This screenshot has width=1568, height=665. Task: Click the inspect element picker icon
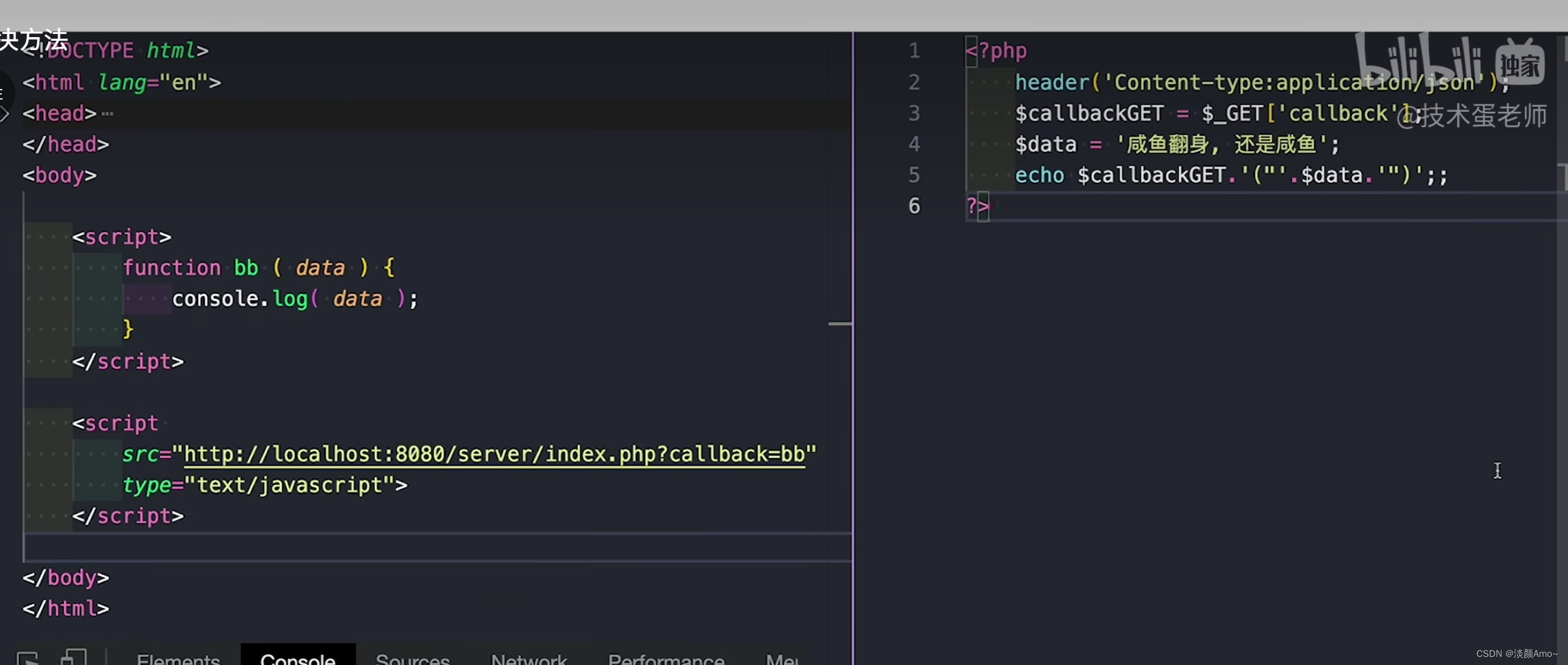pos(28,658)
